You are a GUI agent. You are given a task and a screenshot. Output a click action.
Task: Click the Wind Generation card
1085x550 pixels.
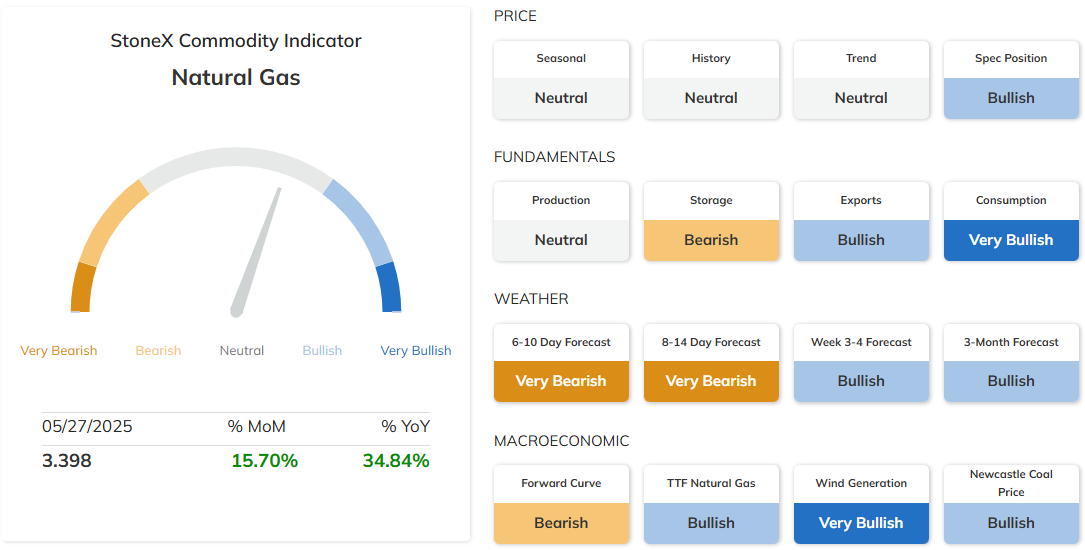[x=861, y=504]
